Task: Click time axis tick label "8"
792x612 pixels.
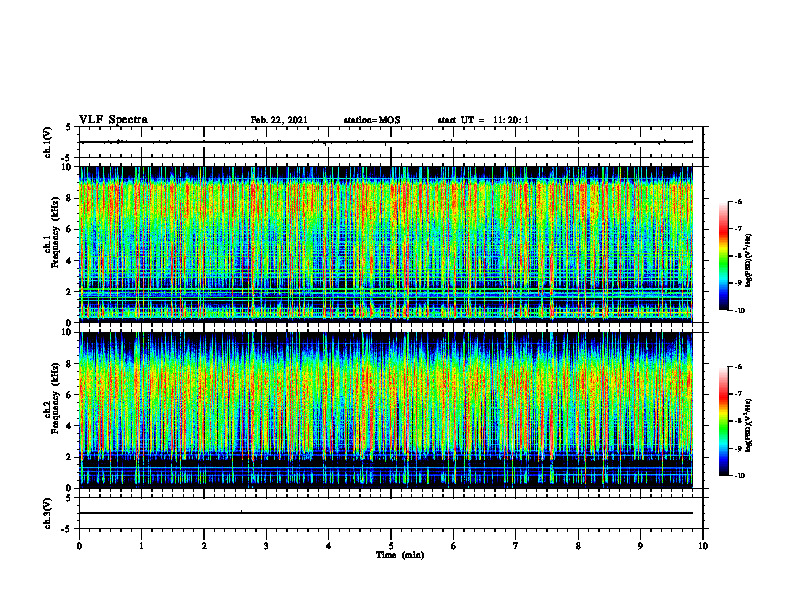Action: (578, 546)
